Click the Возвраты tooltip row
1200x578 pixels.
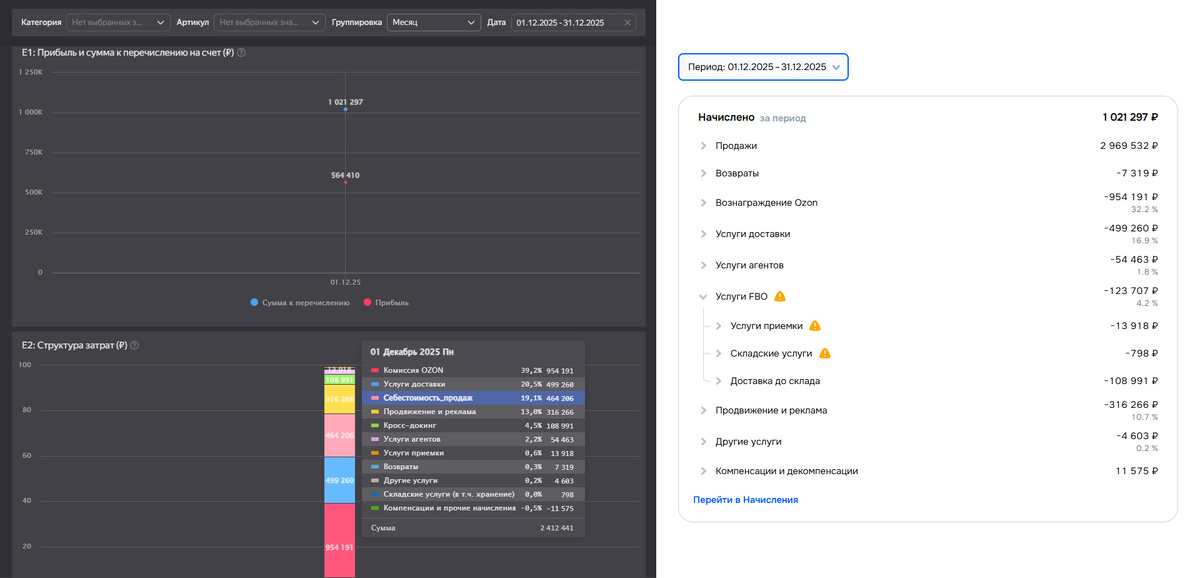[474, 467]
